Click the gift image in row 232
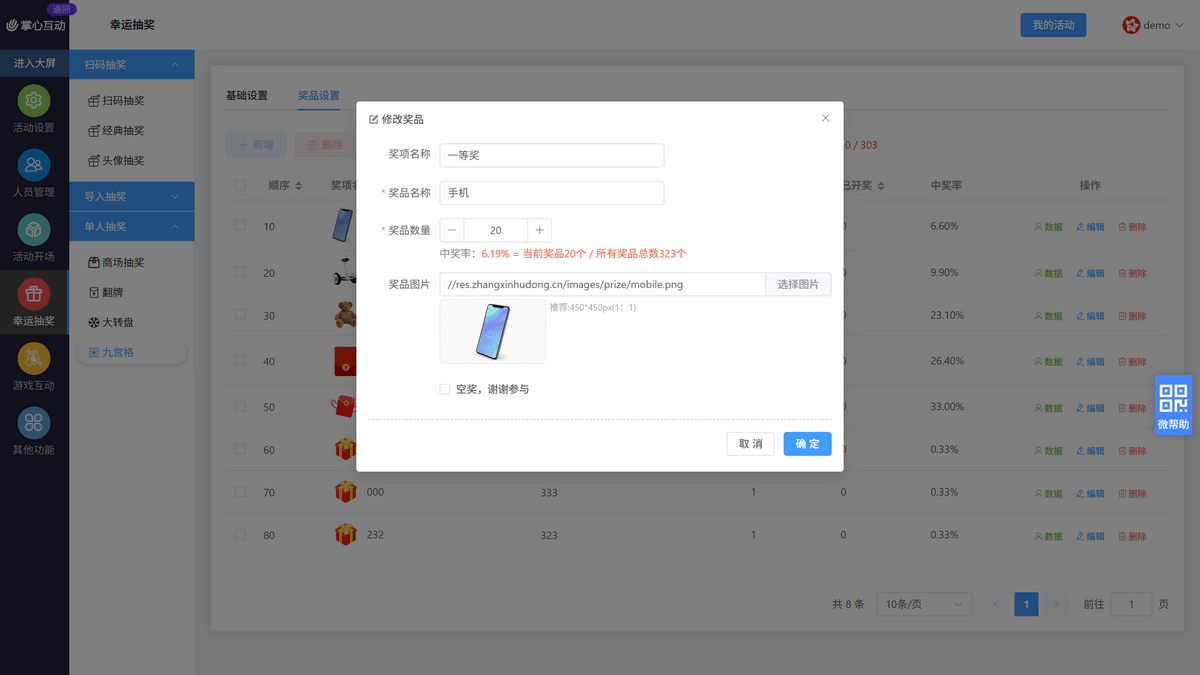 345,535
